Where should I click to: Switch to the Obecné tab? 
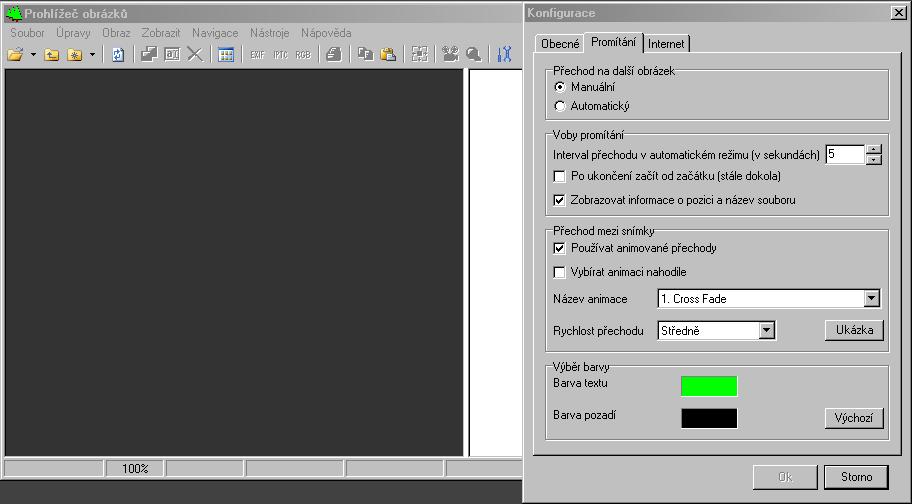pos(560,44)
